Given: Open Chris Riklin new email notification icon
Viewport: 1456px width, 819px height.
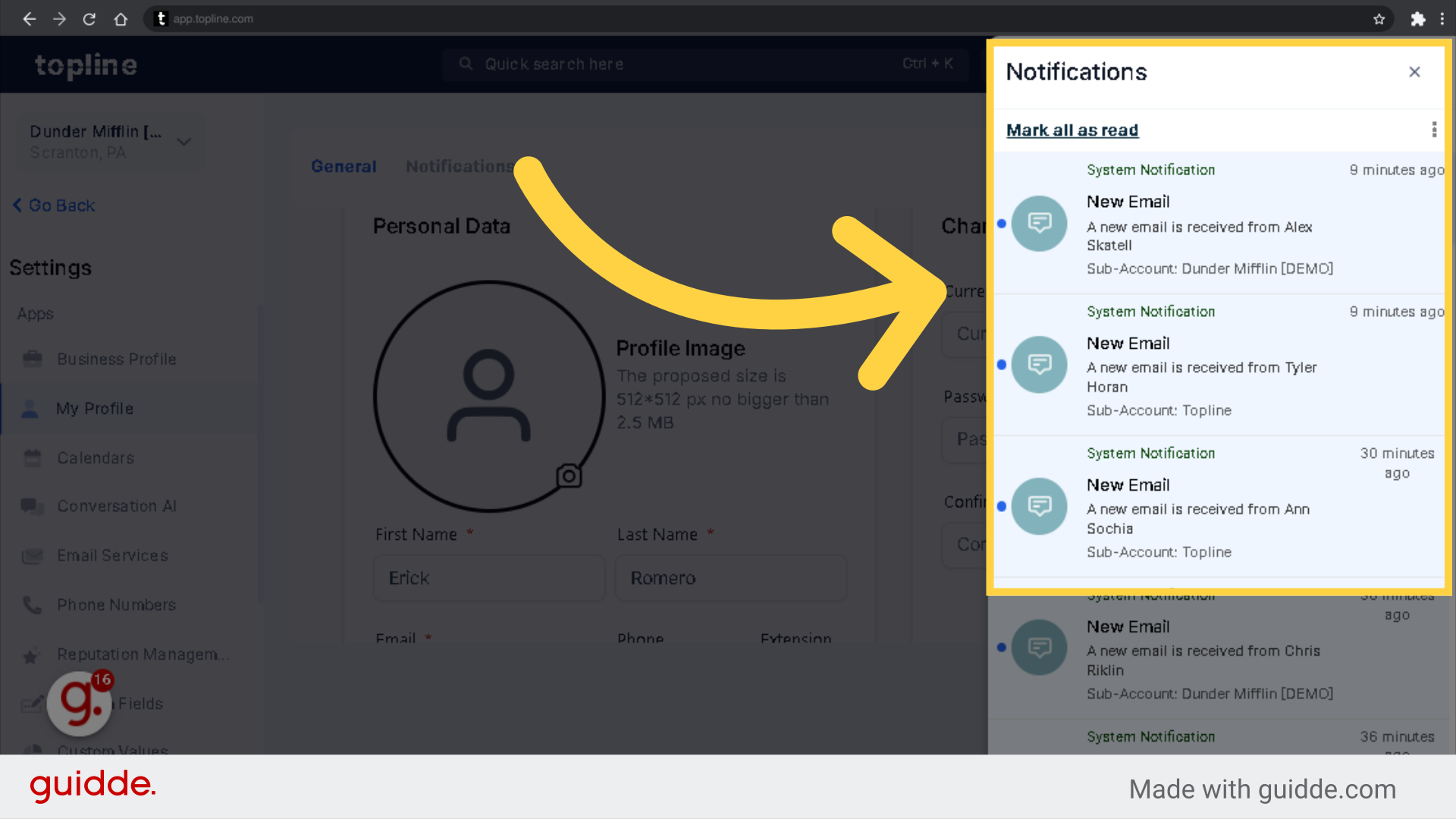Looking at the screenshot, I should coord(1040,648).
